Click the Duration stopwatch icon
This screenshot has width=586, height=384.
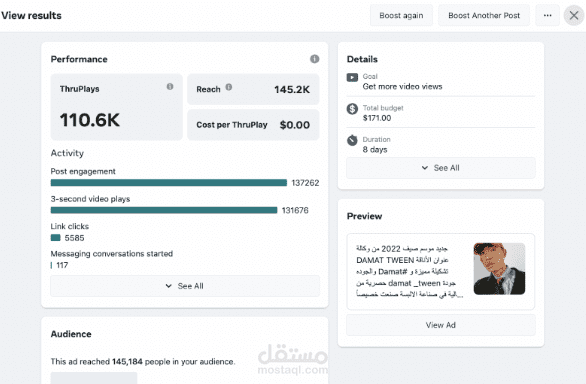pyautogui.click(x=352, y=140)
